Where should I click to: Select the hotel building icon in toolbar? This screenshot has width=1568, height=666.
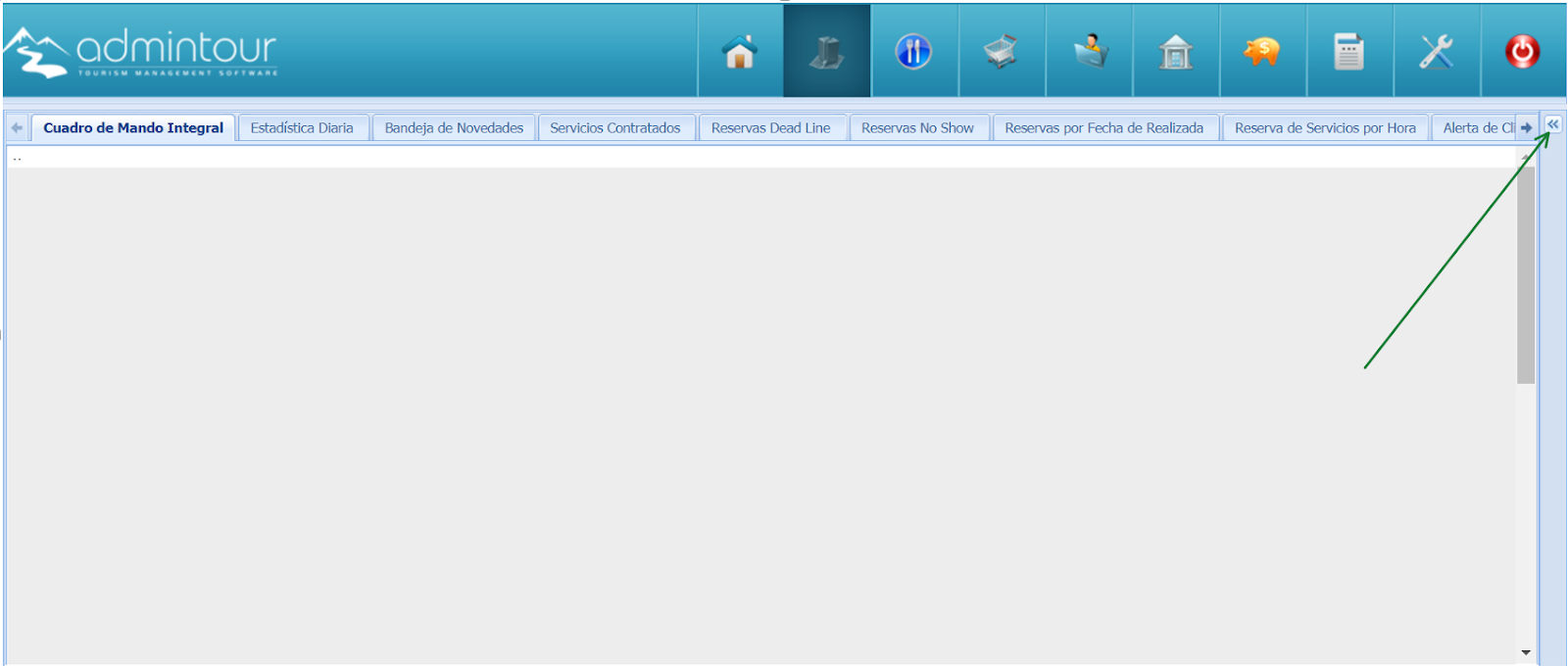(827, 51)
